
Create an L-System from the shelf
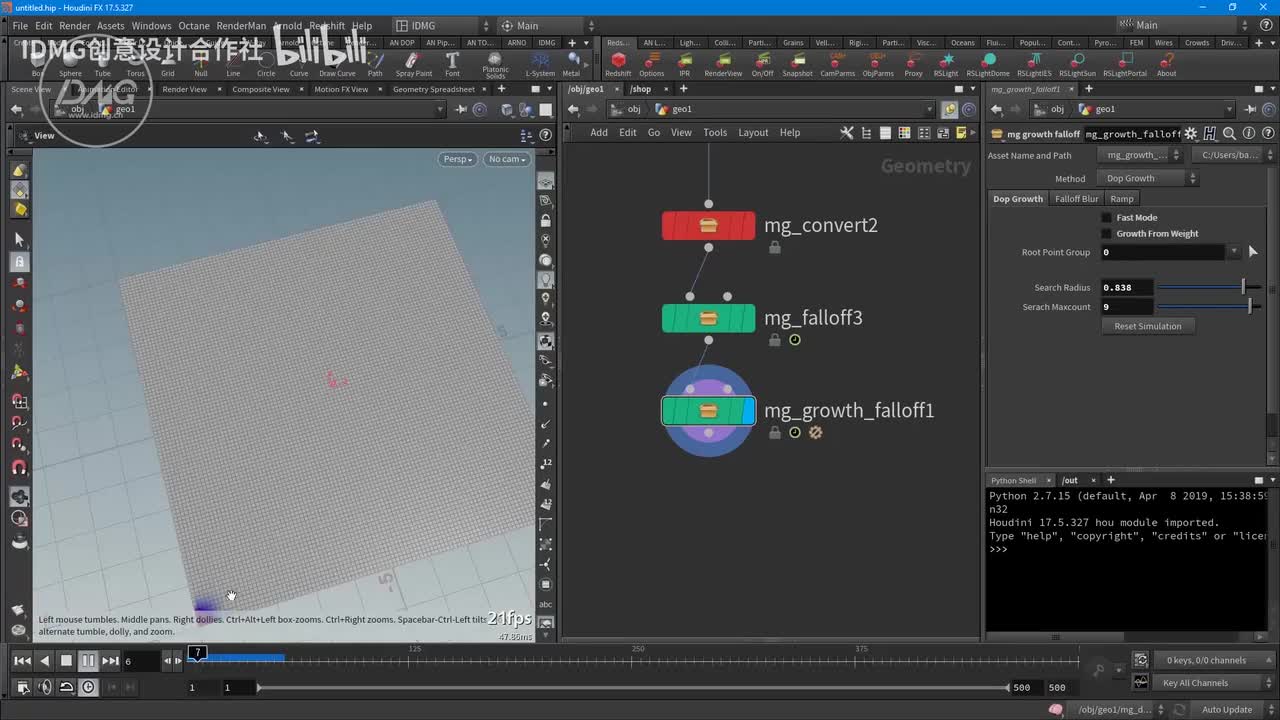[x=540, y=65]
